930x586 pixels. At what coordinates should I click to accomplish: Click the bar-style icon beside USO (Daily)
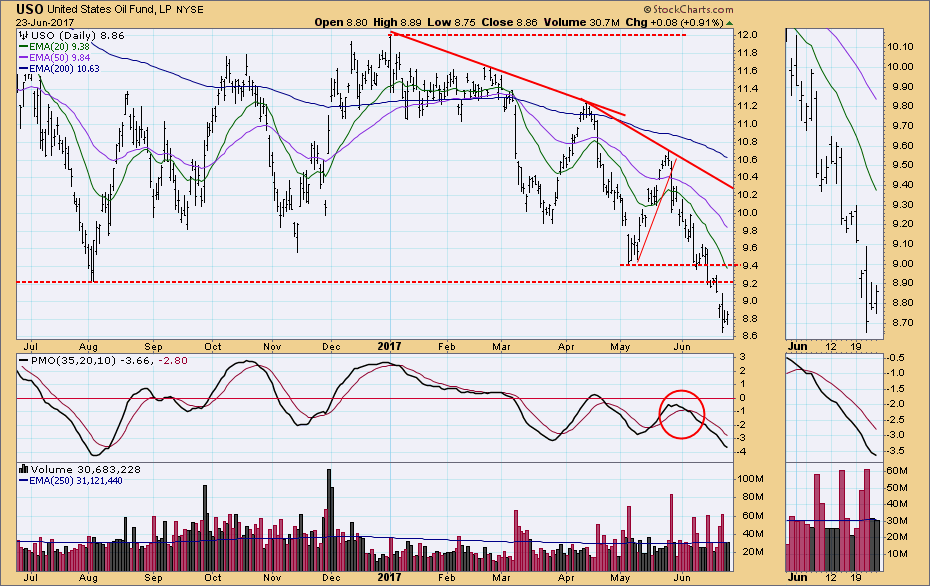tap(24, 36)
